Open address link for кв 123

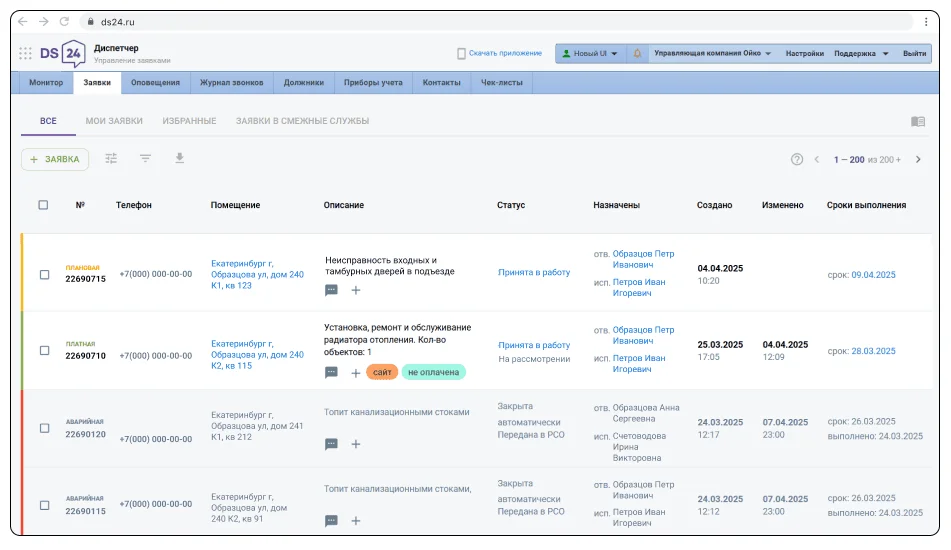(257, 275)
